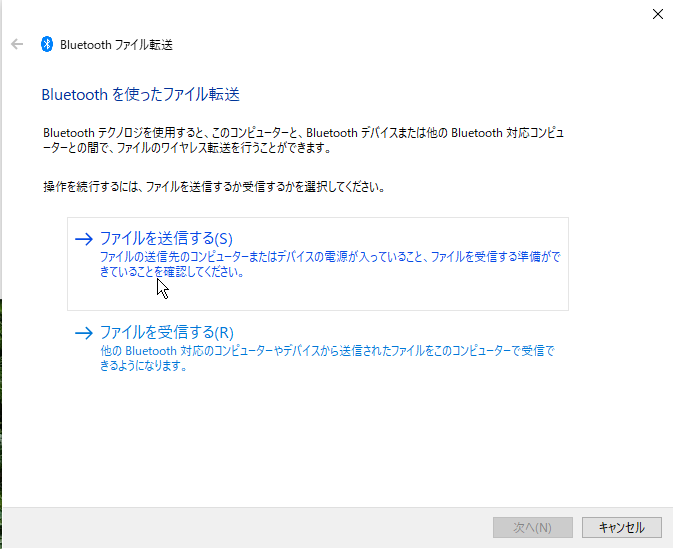Click the grey footer area left of 次へ(N)
674x549 pixels.
[250, 527]
